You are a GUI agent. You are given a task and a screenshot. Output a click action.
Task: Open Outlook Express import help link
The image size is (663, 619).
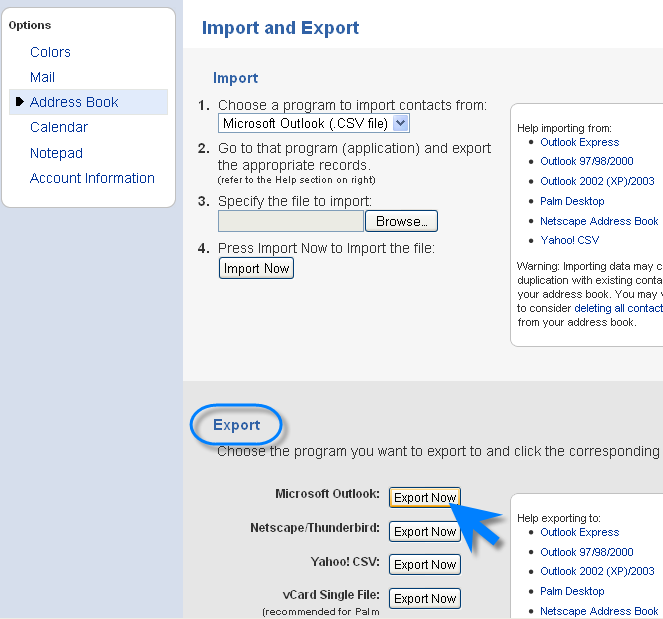coord(579,142)
